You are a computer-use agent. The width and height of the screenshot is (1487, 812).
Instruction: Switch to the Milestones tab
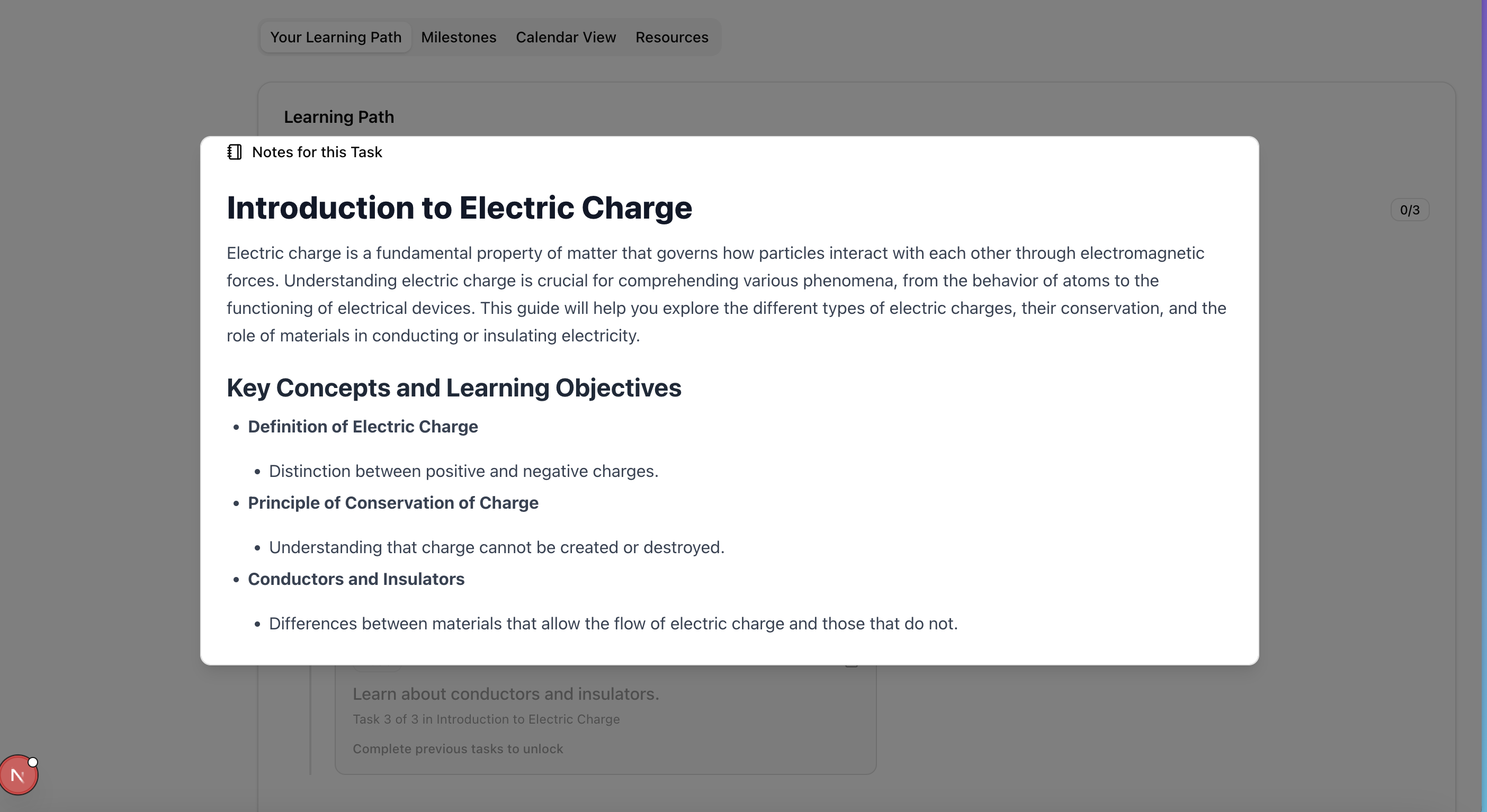[x=459, y=37]
